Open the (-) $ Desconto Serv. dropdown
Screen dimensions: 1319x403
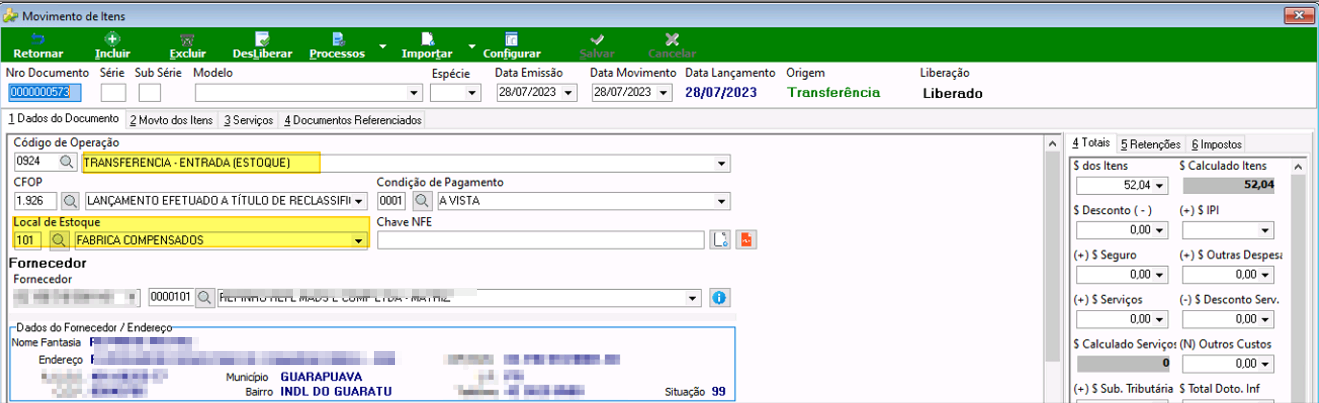1265,319
